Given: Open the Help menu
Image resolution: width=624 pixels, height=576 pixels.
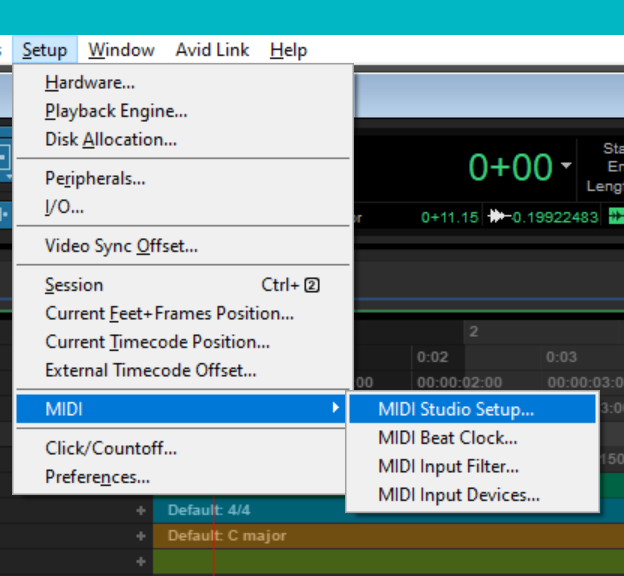Looking at the screenshot, I should coord(288,50).
